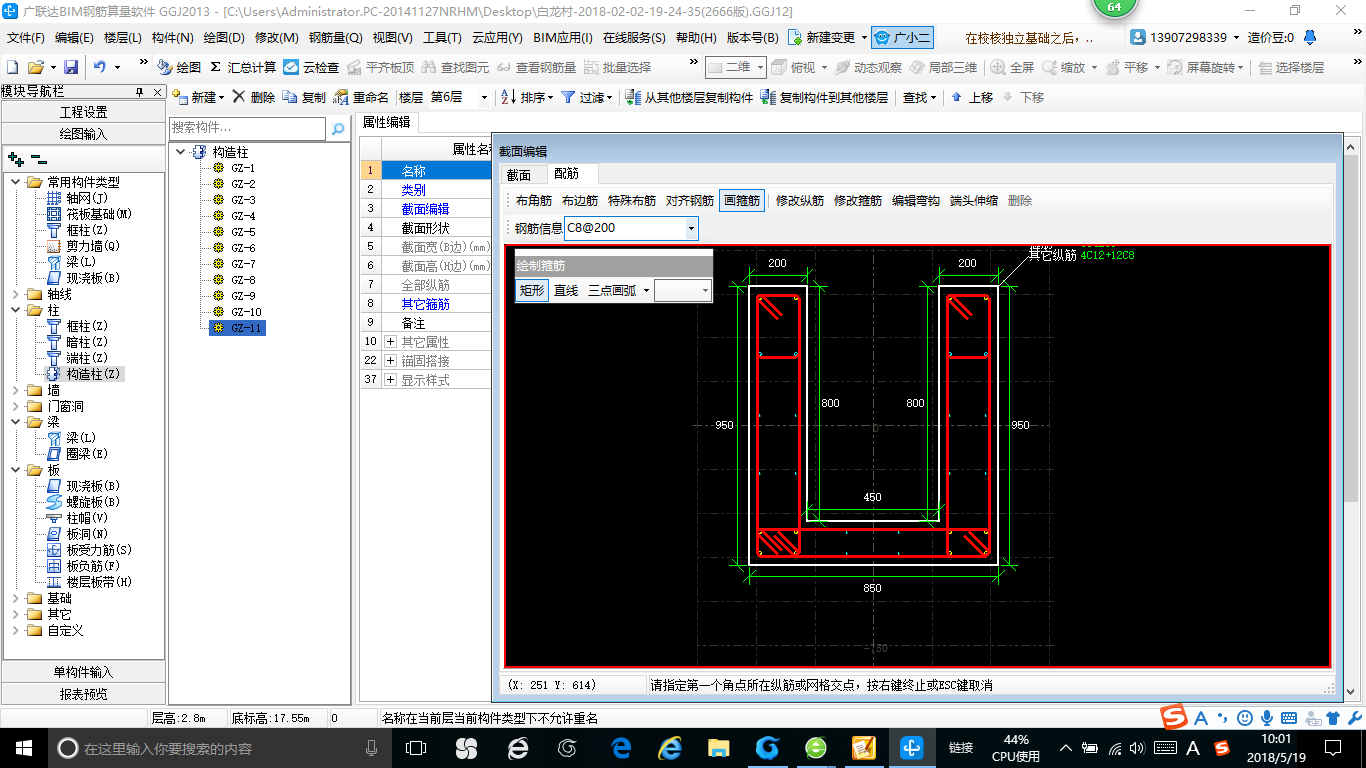Viewport: 1366px width, 768px height.
Task: Click the undo arrow icon
Action: [100, 67]
